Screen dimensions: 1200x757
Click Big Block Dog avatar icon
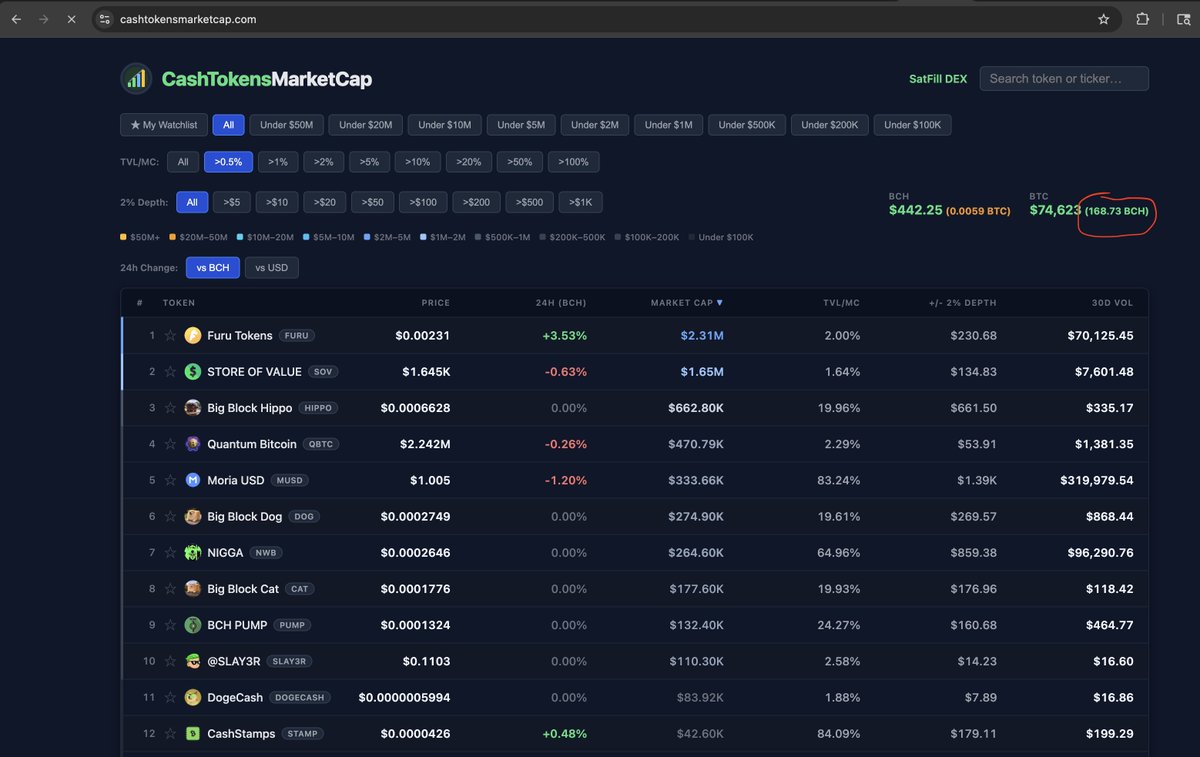click(193, 517)
